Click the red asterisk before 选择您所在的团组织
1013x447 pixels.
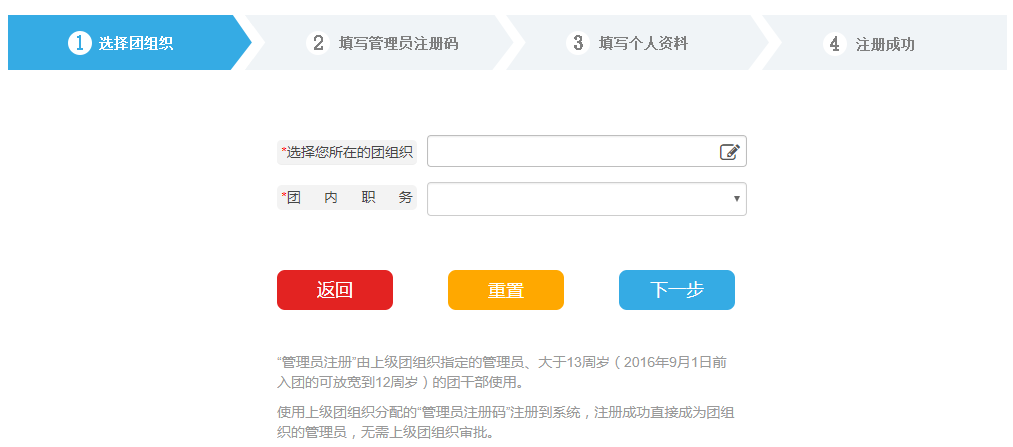pyautogui.click(x=284, y=151)
